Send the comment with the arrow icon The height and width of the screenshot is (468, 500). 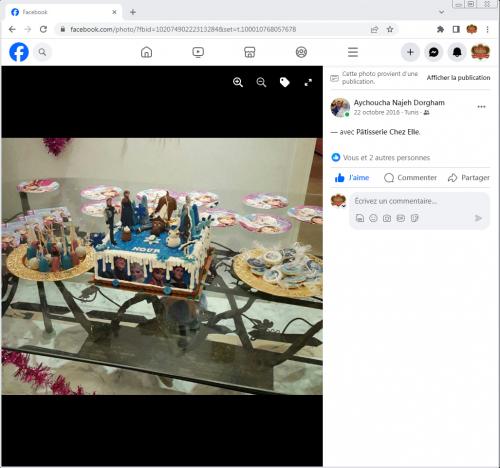click(x=478, y=218)
